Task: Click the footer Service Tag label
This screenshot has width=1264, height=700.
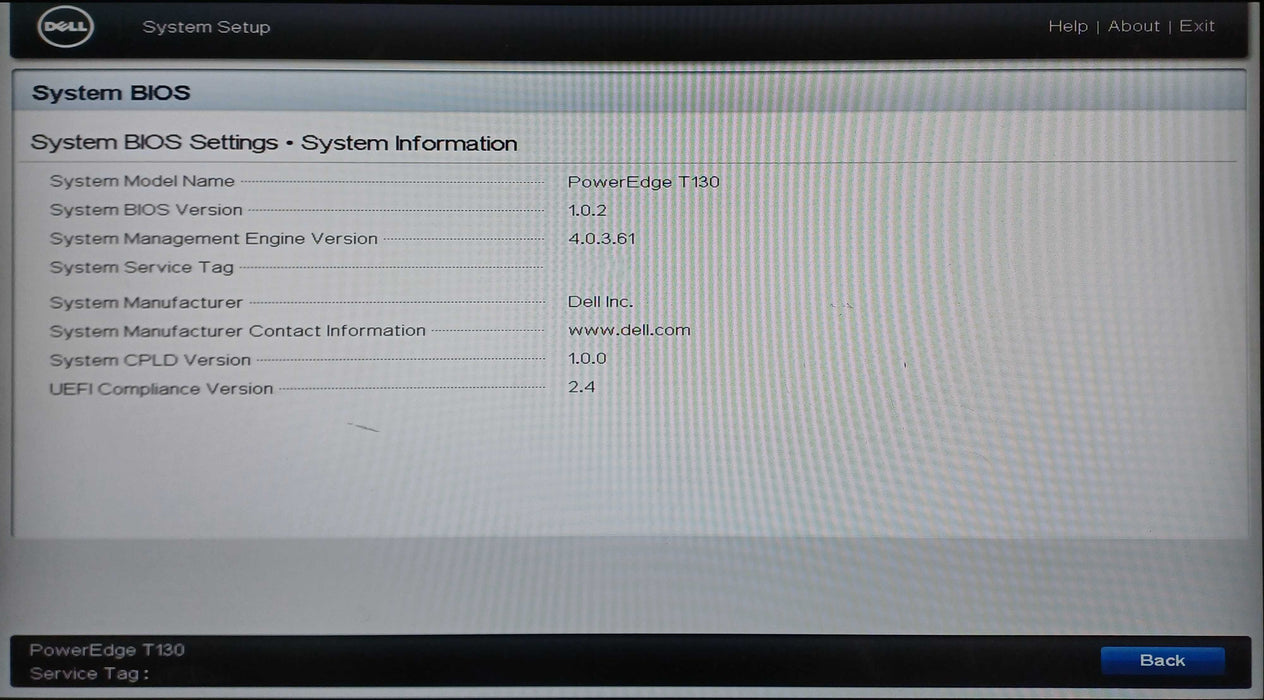Action: coord(89,674)
